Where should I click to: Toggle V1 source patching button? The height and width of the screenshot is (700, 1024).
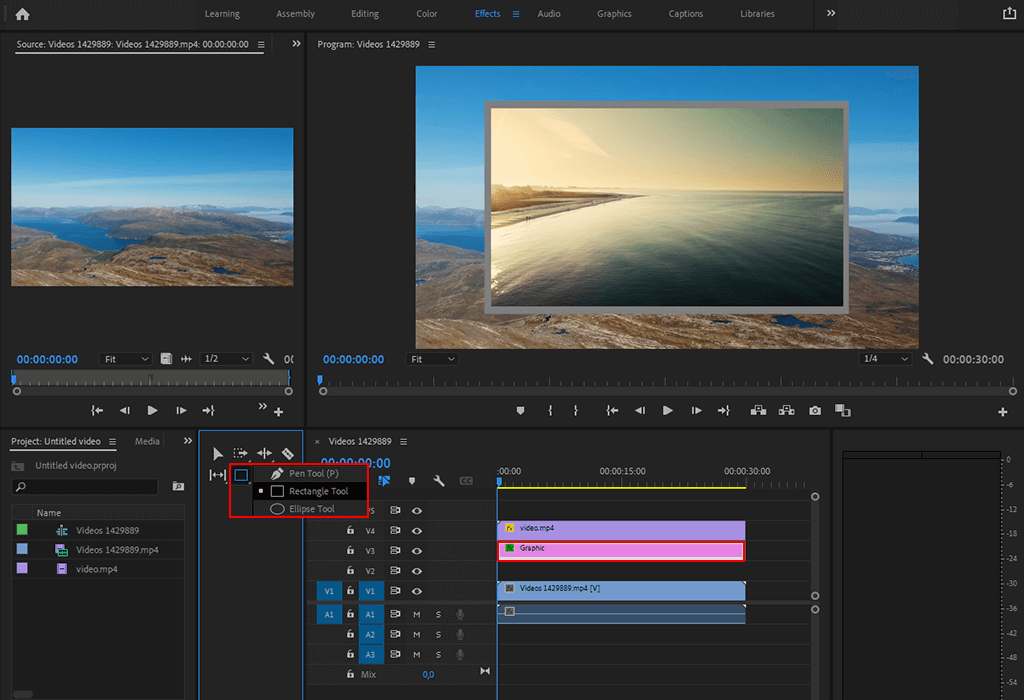click(329, 591)
